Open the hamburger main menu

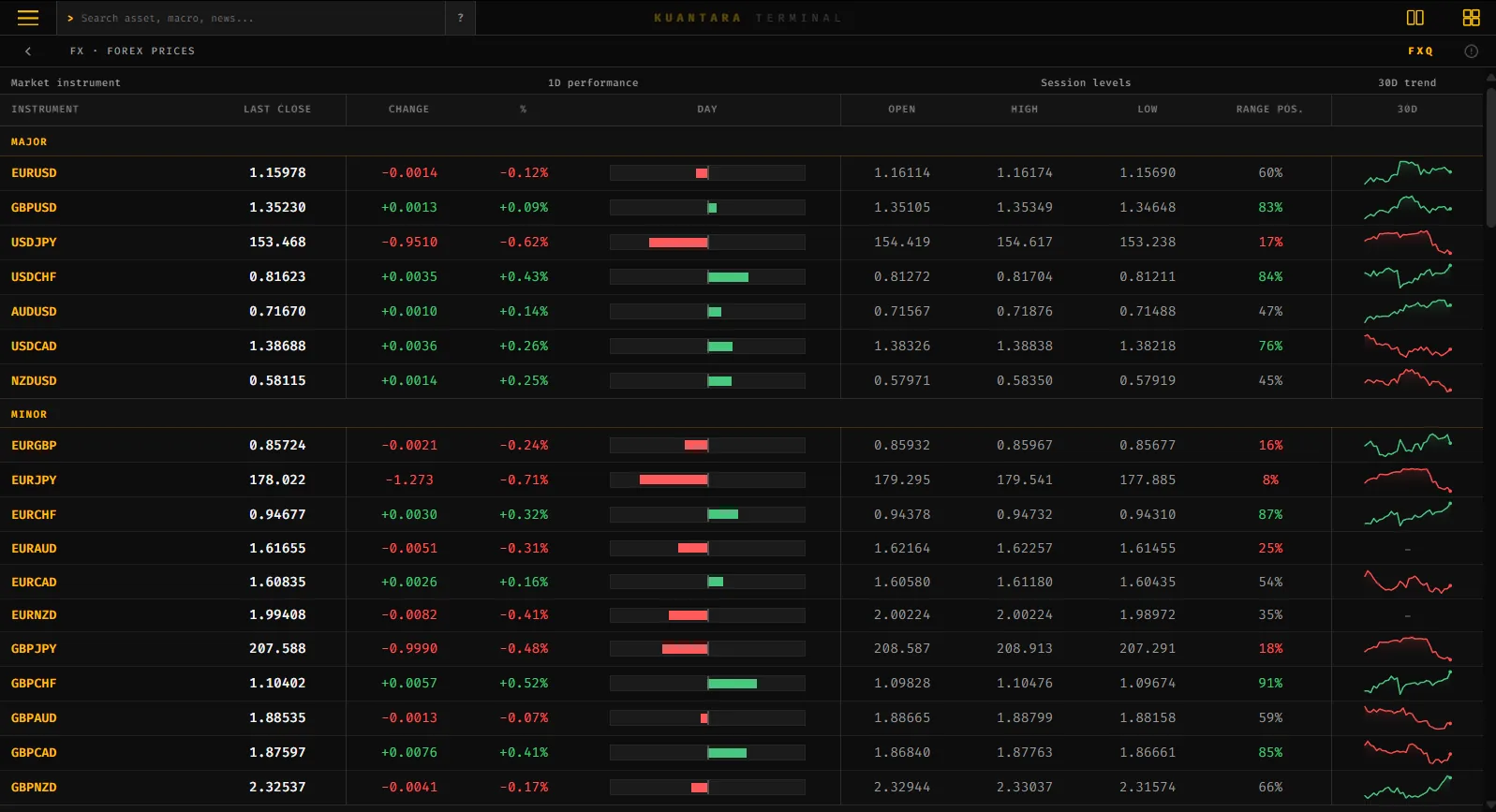(x=28, y=18)
